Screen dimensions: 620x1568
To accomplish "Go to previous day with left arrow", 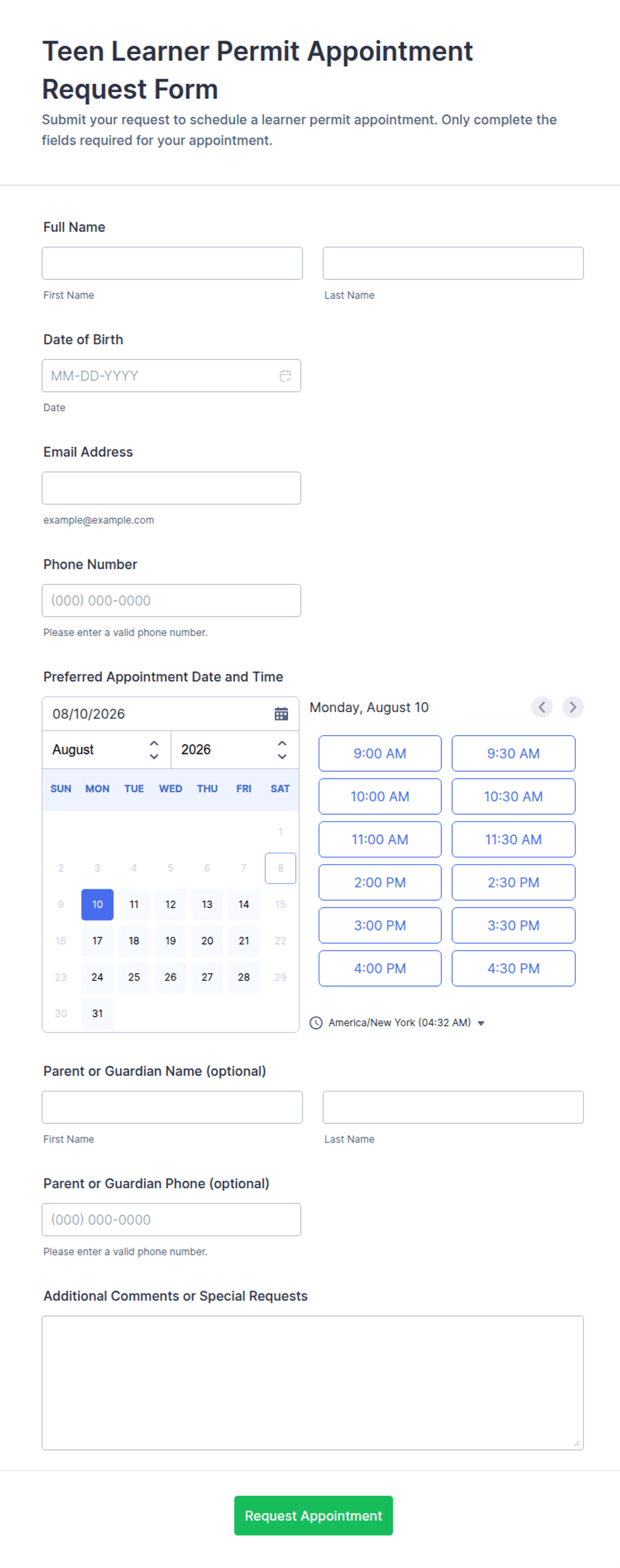I will pos(541,707).
